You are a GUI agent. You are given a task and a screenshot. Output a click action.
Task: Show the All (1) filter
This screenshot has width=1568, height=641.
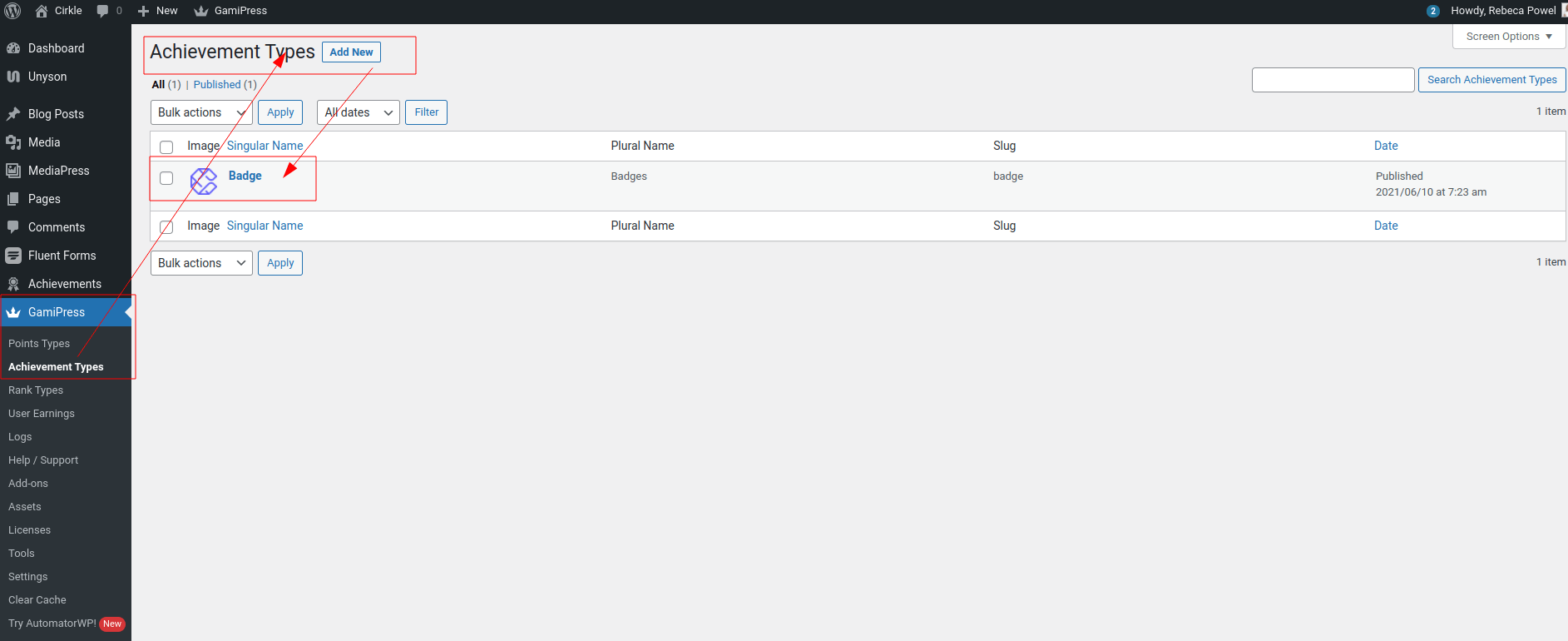pyautogui.click(x=166, y=85)
